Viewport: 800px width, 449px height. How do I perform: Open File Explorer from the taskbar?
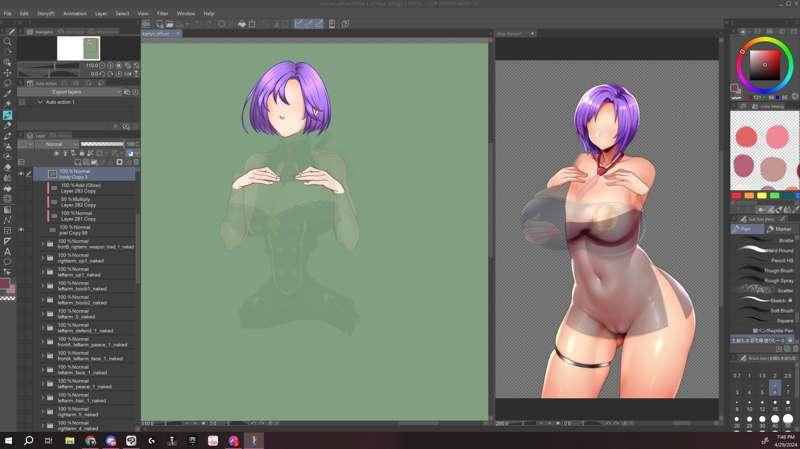pyautogui.click(x=69, y=440)
